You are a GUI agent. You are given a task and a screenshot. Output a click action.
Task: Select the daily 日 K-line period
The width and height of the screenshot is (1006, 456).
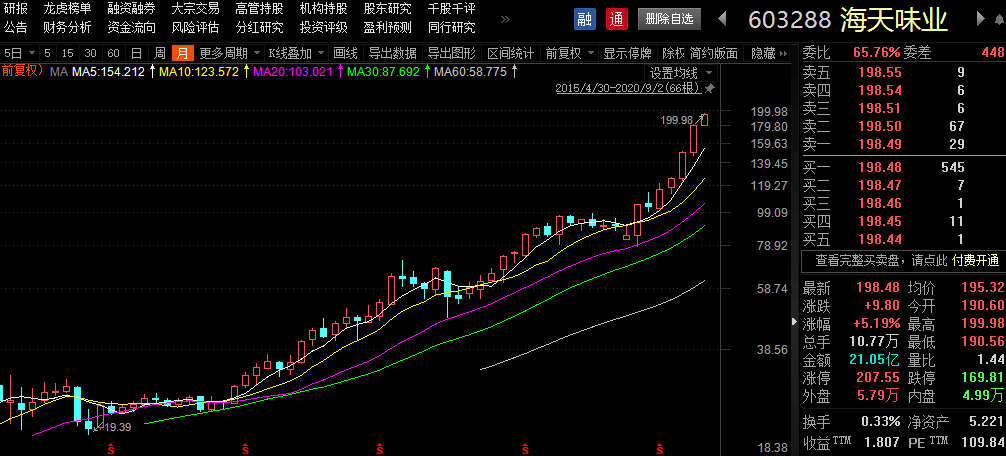point(136,53)
